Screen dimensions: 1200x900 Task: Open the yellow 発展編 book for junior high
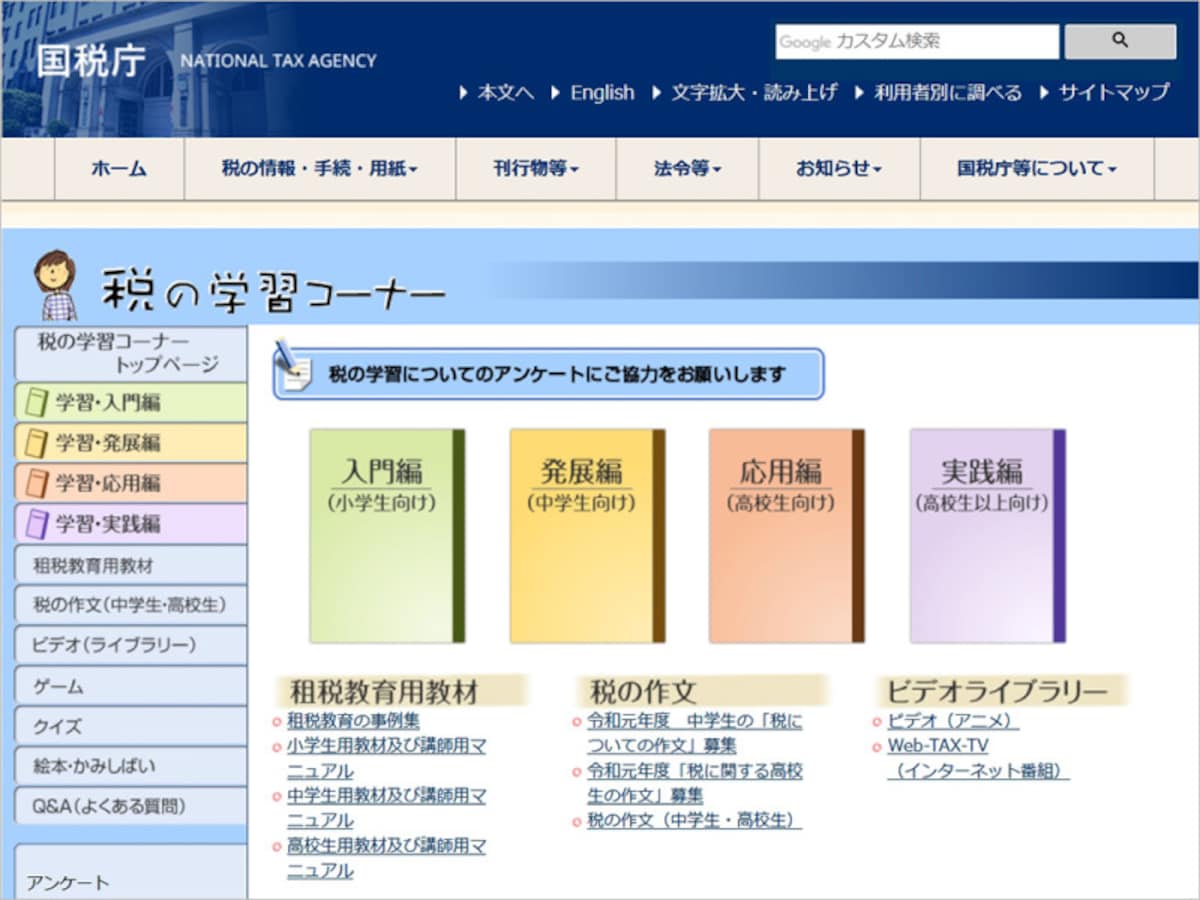(587, 536)
